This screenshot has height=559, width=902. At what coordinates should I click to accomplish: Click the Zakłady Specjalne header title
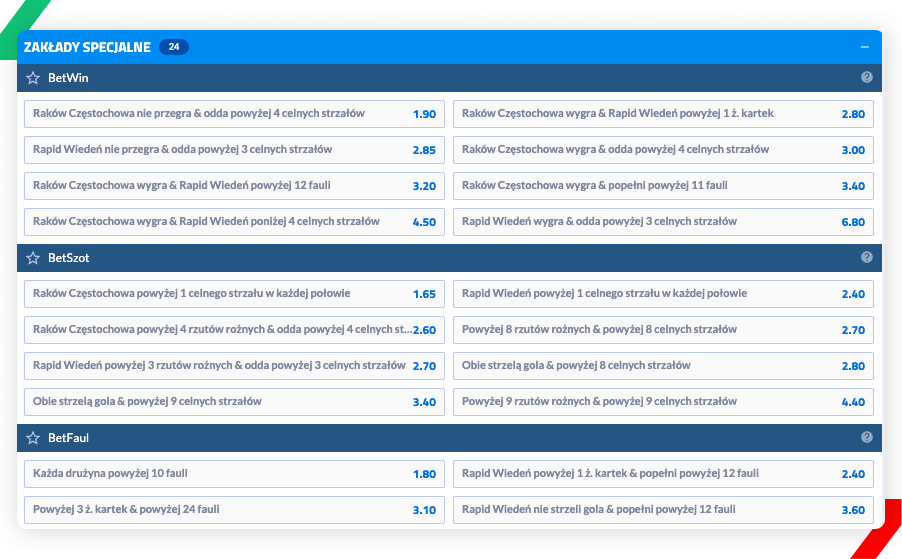pos(87,47)
